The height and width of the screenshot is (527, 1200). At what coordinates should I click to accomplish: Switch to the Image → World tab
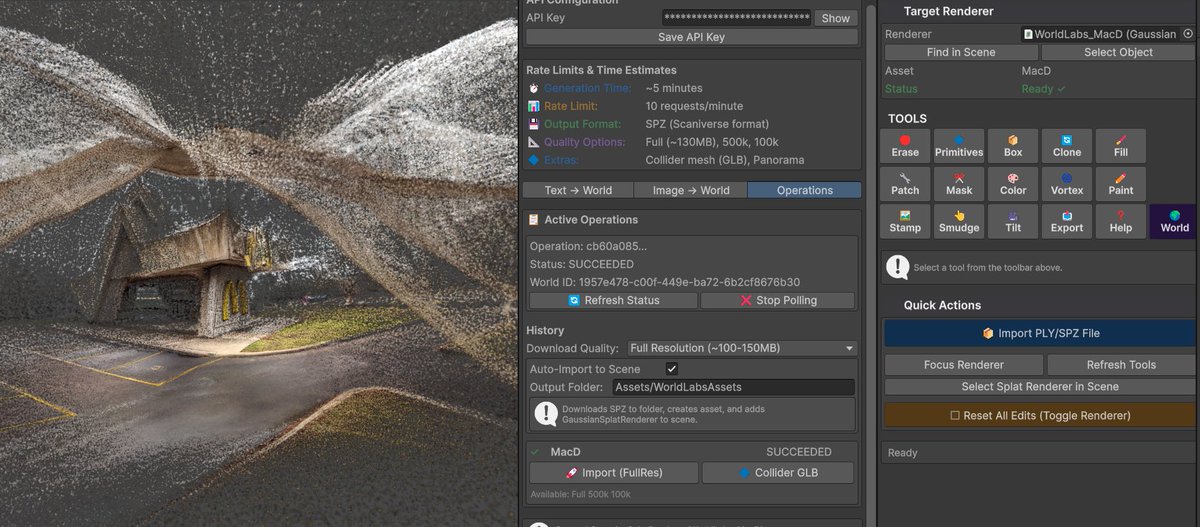click(691, 190)
